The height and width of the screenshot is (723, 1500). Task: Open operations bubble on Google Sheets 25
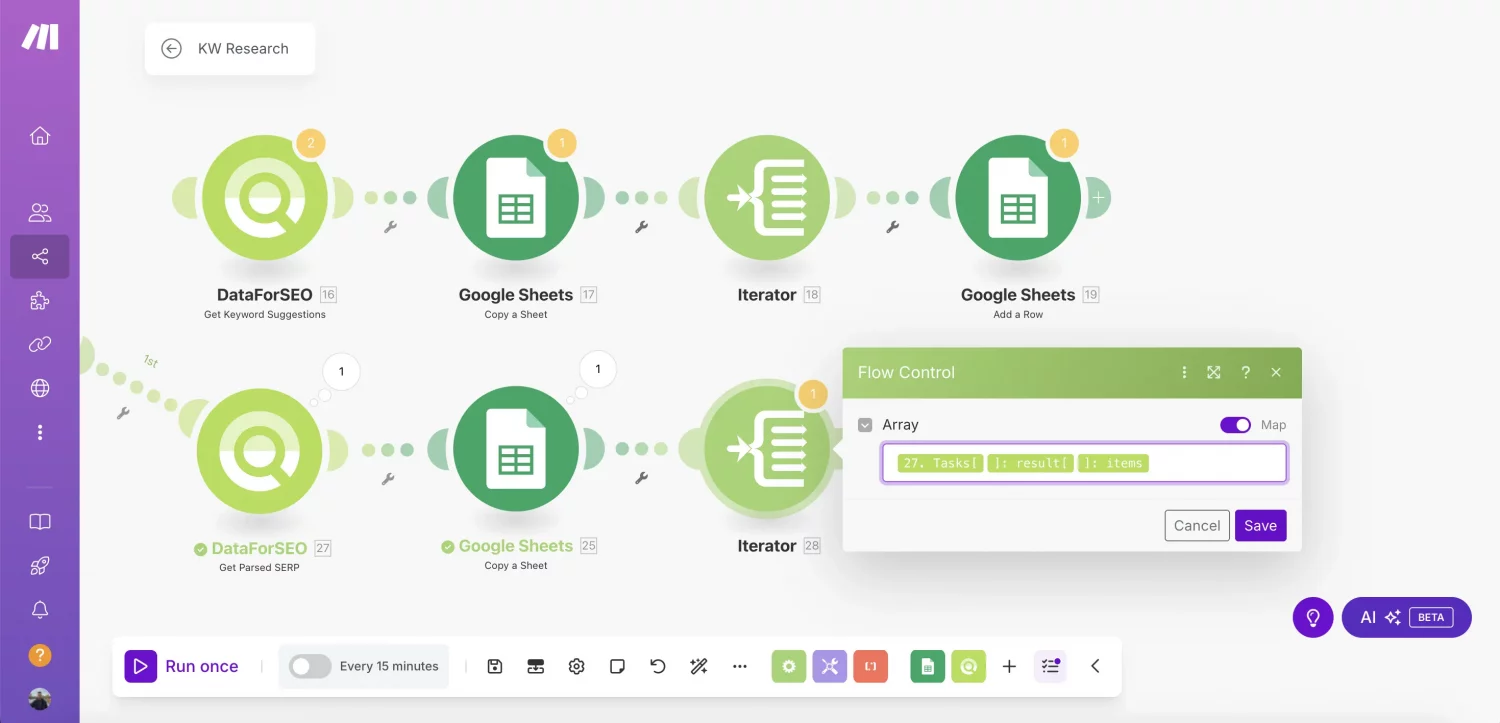598,369
